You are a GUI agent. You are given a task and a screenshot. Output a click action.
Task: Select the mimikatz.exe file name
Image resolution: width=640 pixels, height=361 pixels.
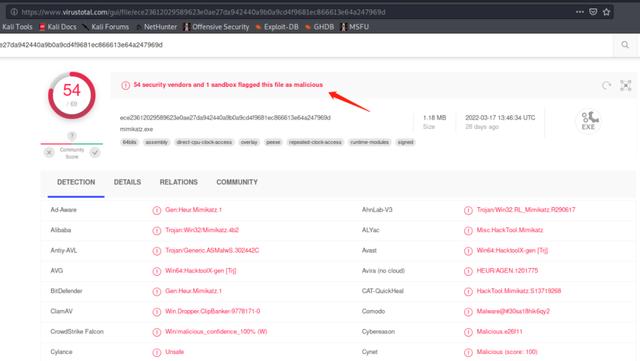(136, 129)
